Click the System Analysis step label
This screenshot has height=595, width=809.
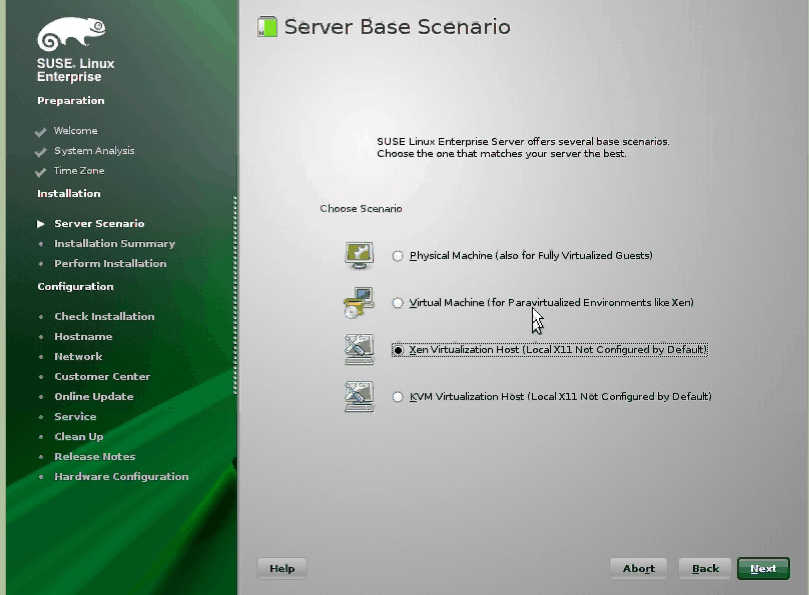click(94, 151)
